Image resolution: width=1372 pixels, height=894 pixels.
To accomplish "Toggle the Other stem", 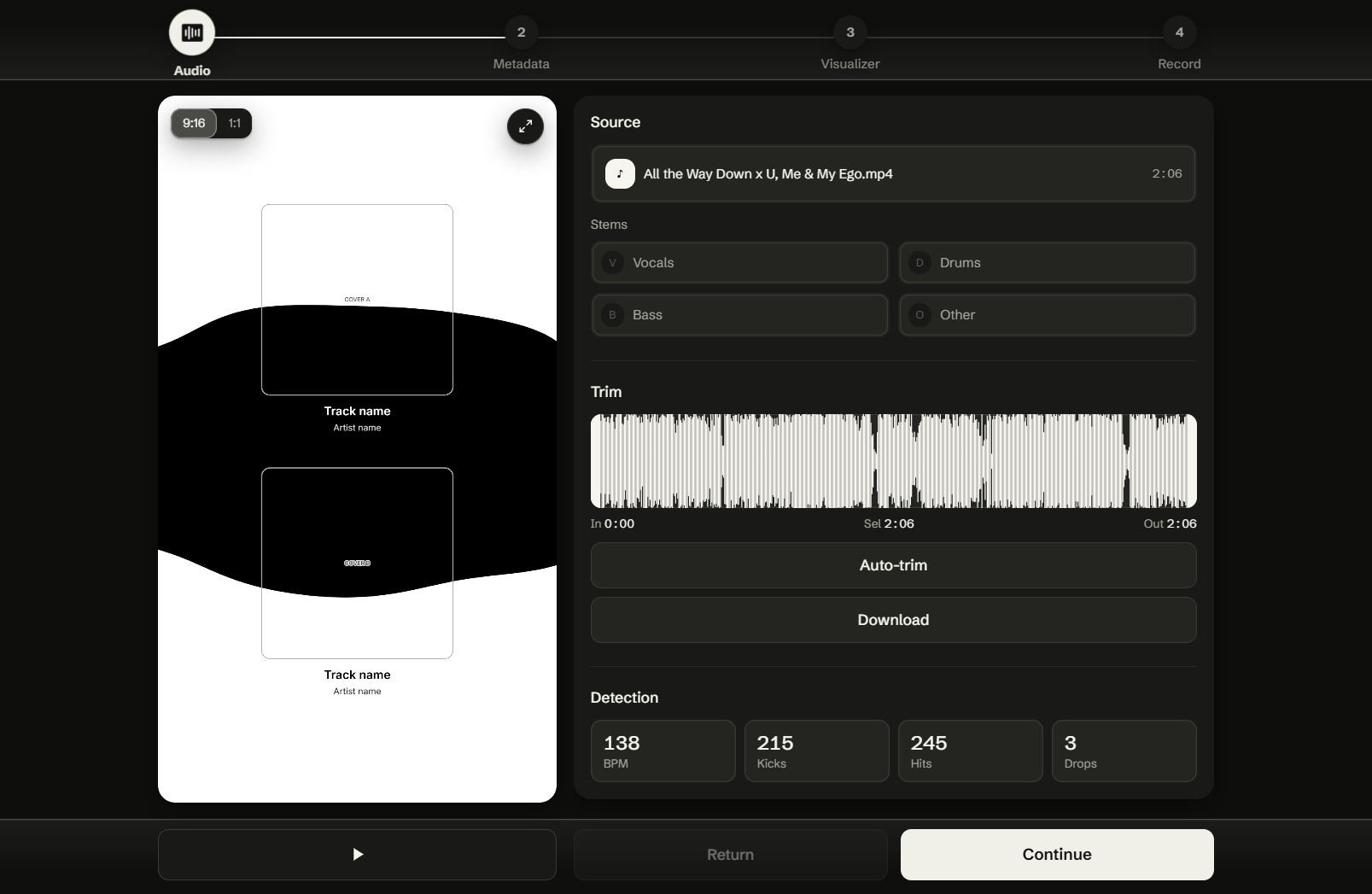I will (1047, 315).
